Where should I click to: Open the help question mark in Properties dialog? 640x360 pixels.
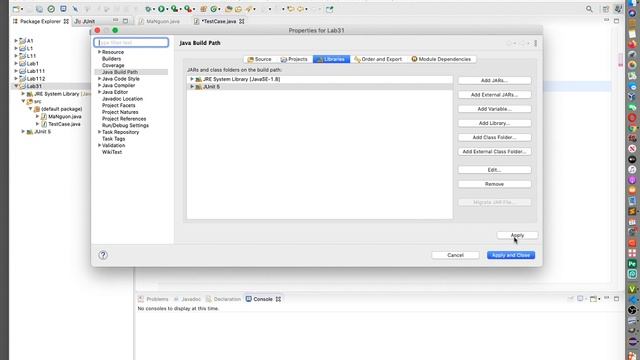(x=103, y=255)
